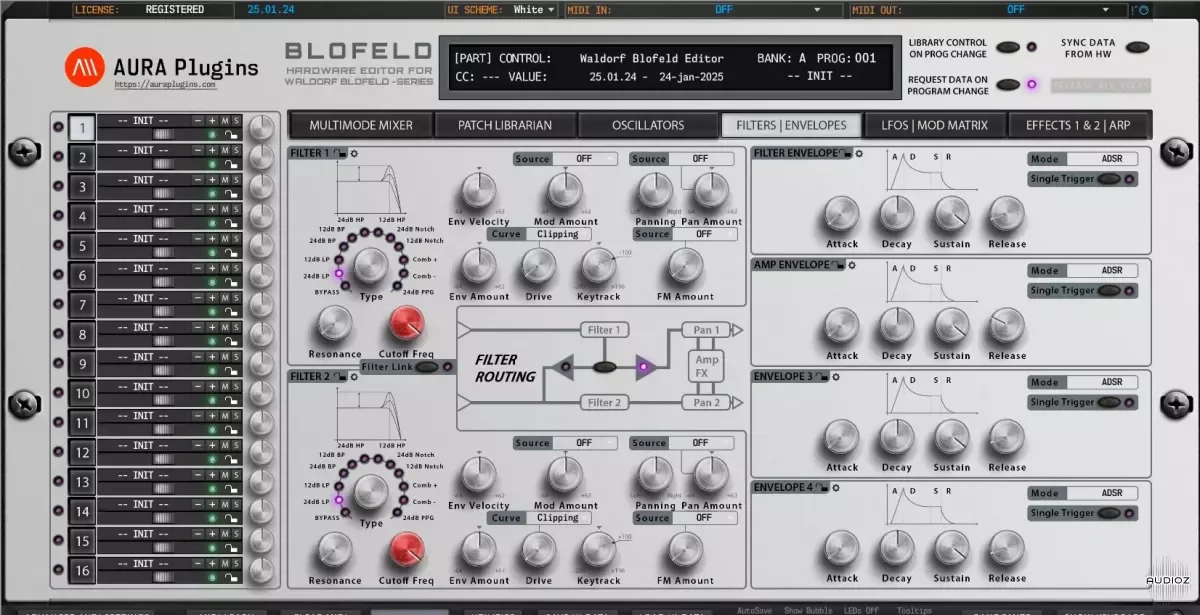Viewport: 1200px width, 615px height.
Task: Switch to PATCH LIBRARIAN tab
Action: (x=507, y=125)
